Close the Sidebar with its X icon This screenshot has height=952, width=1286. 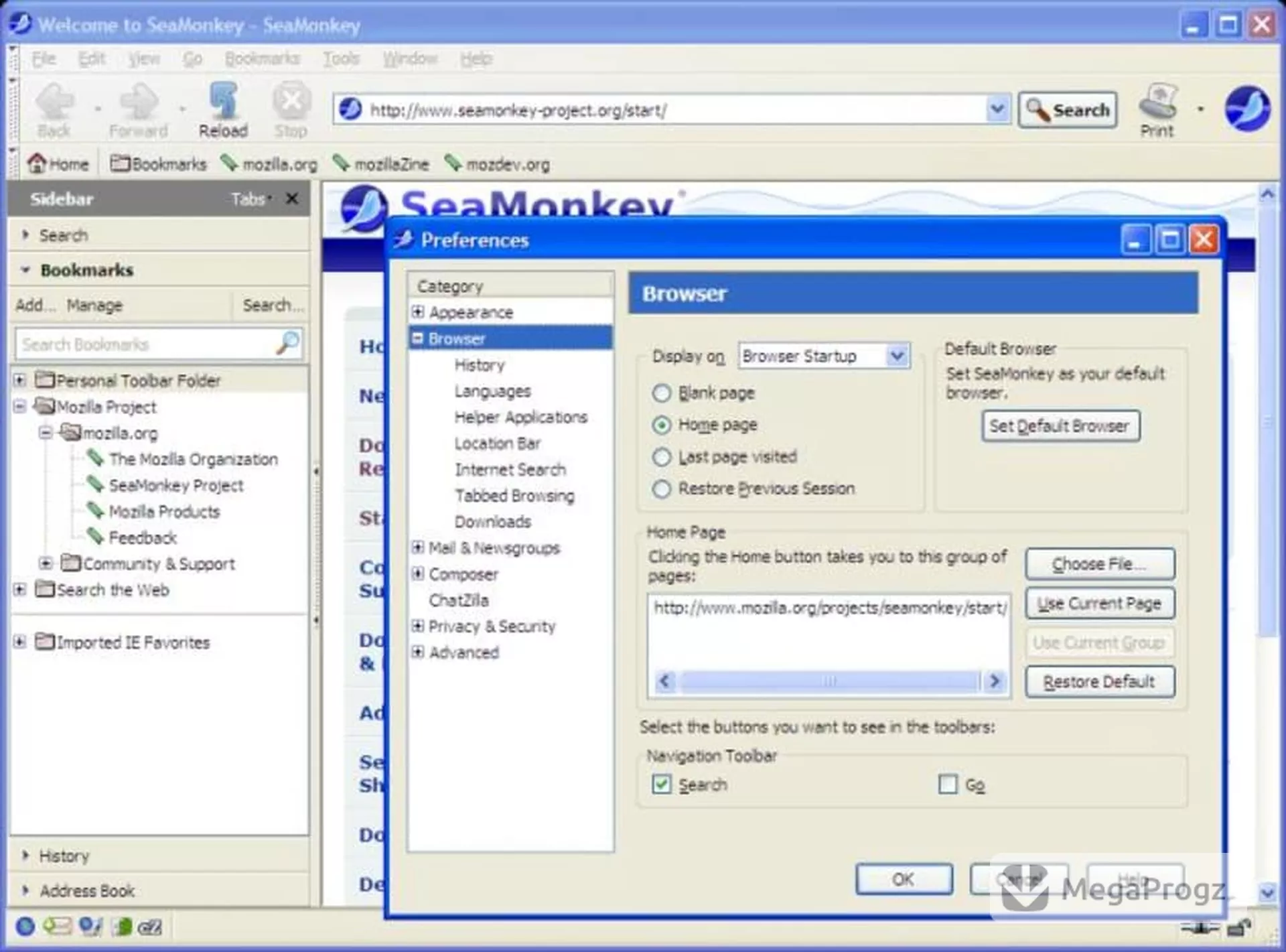292,198
